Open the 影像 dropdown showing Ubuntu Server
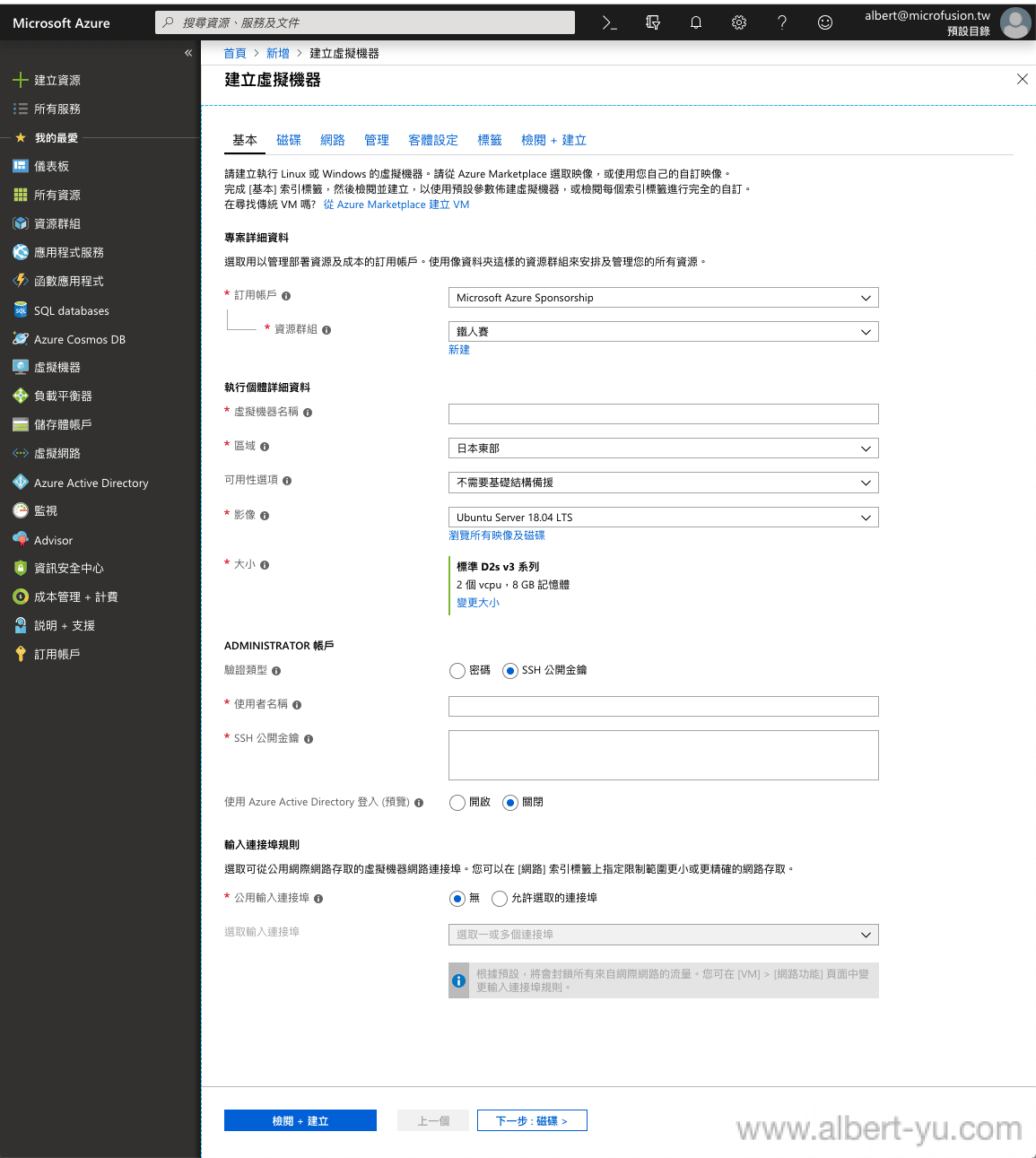Image resolution: width=1036 pixels, height=1158 pixels. [663, 518]
